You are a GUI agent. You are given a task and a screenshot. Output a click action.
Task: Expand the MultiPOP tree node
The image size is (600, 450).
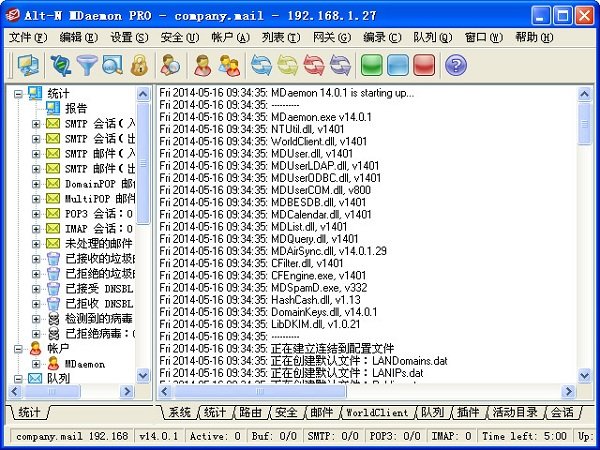[x=36, y=199]
